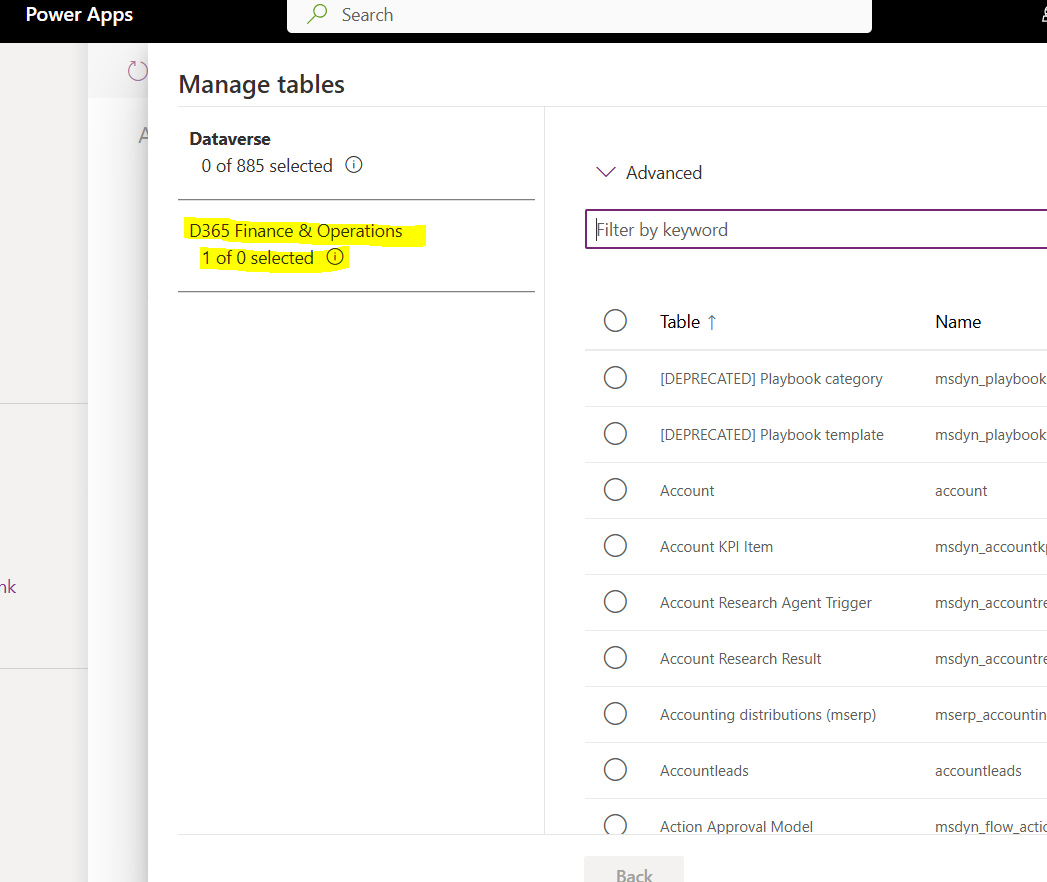Screen dimensions: 1047x882
Task: Click the 'accountleads' logical name cell
Action: coord(978,771)
